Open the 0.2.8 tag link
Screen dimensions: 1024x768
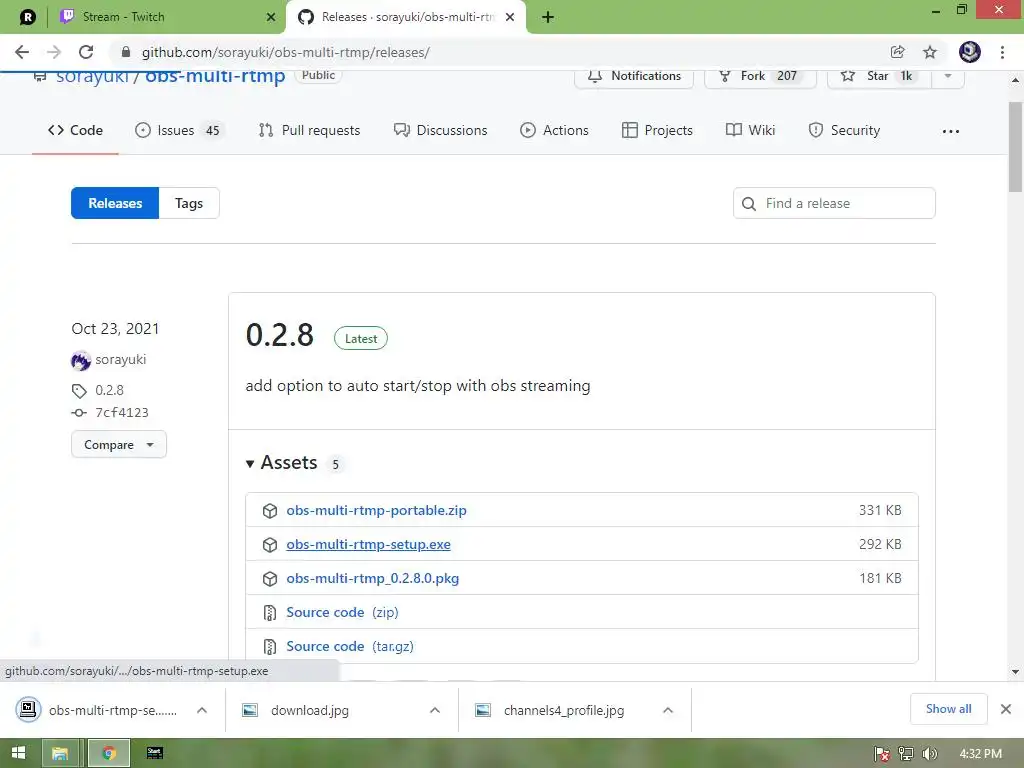(x=109, y=390)
